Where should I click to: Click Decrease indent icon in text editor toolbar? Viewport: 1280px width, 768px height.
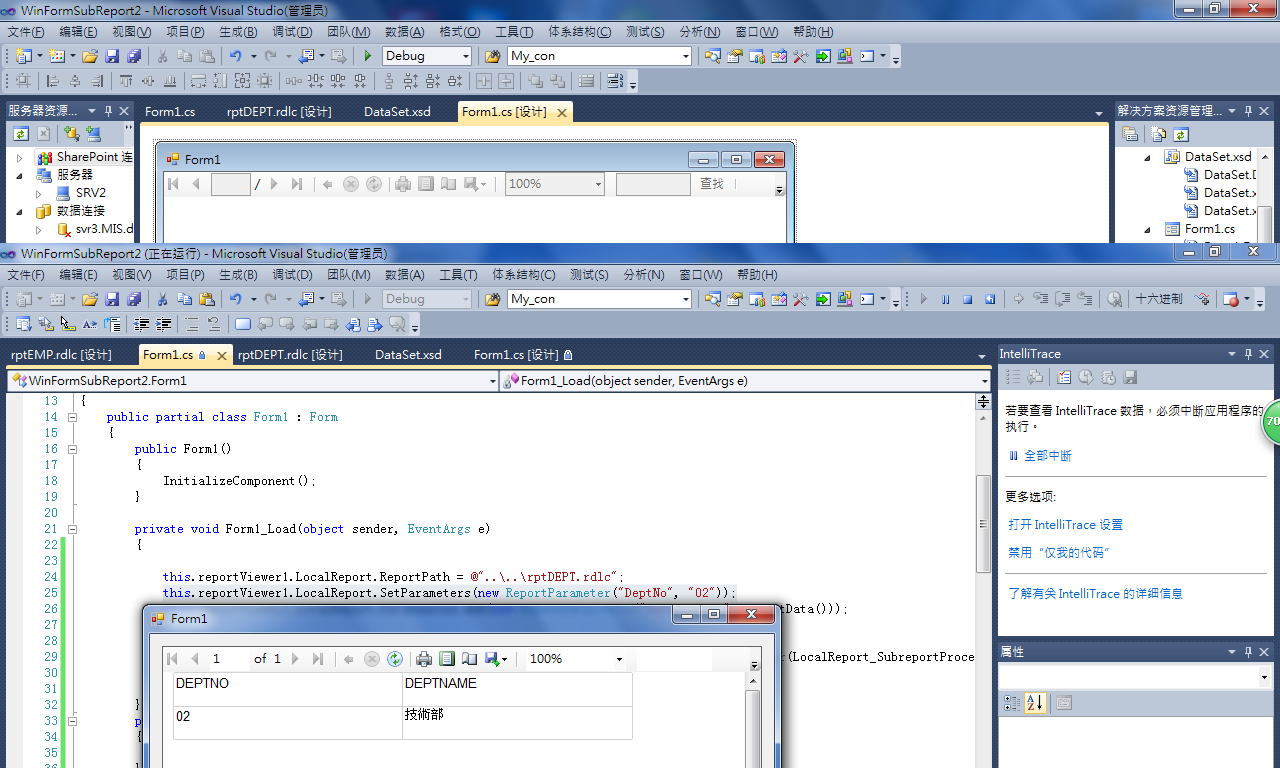pos(141,324)
